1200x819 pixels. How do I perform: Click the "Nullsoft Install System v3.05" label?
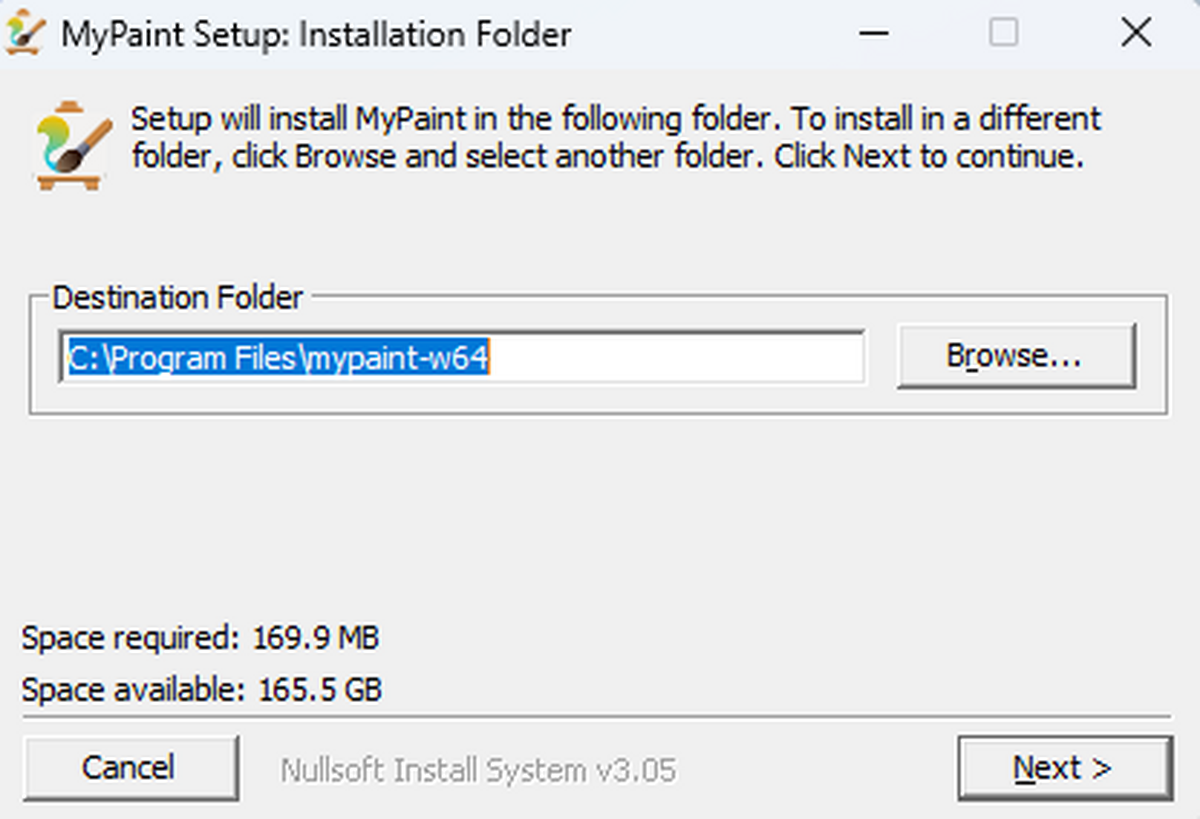click(478, 770)
